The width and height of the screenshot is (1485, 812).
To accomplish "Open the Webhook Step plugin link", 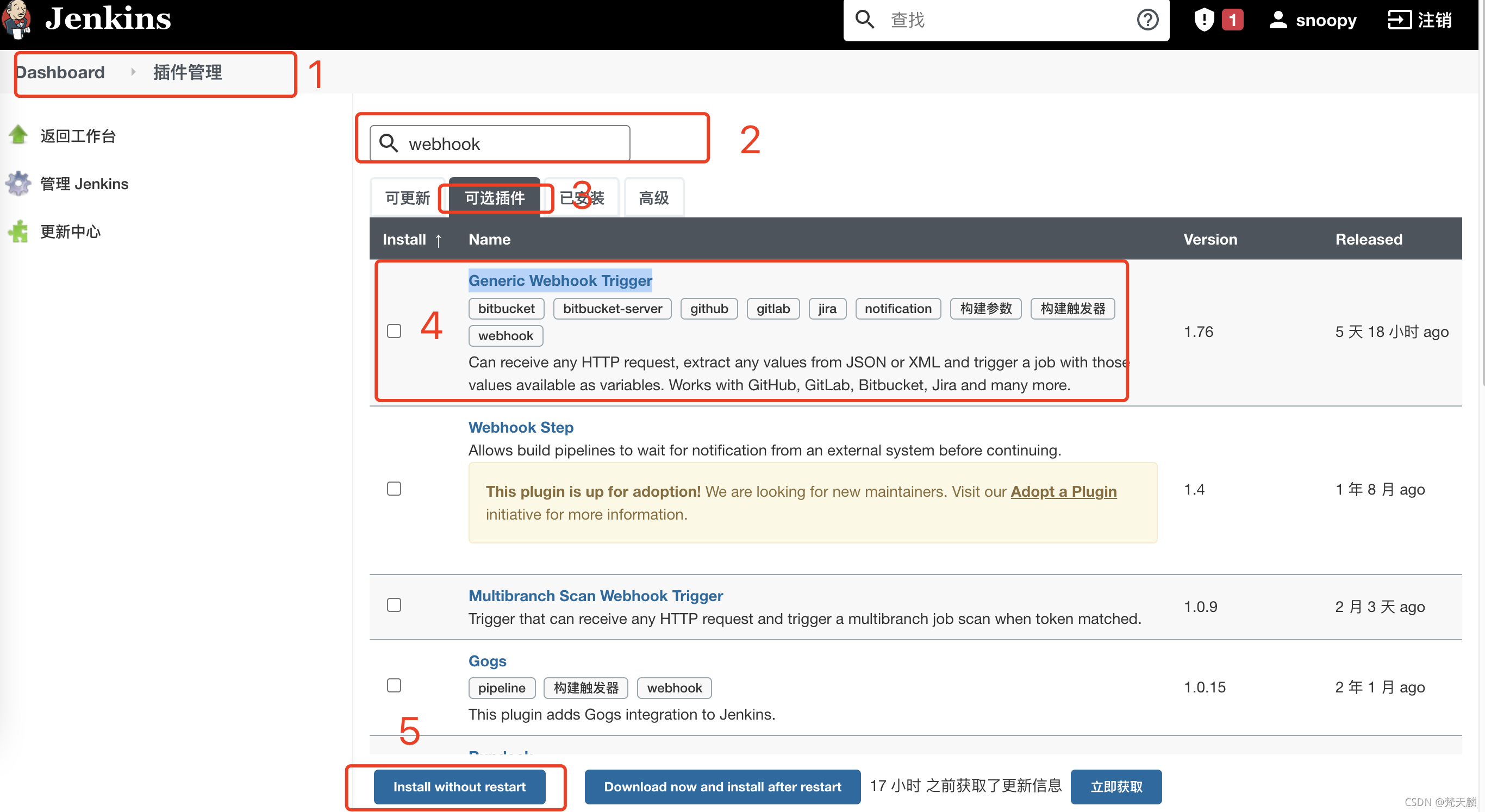I will [x=521, y=427].
